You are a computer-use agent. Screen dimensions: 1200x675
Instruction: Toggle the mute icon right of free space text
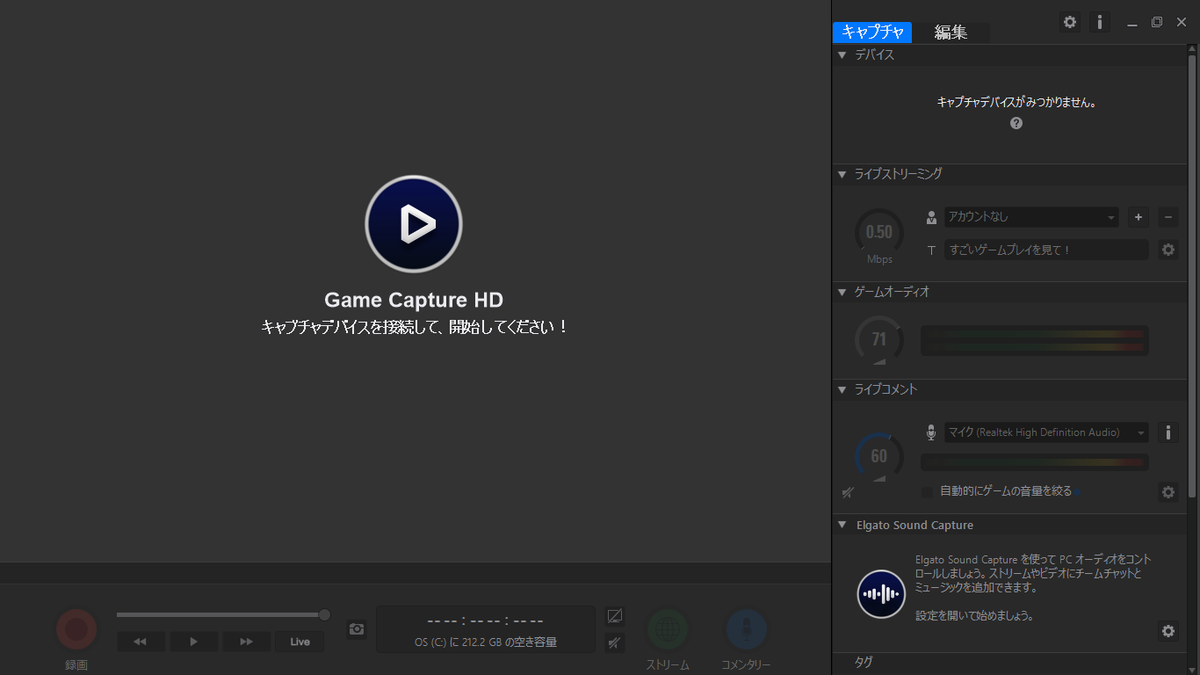615,641
